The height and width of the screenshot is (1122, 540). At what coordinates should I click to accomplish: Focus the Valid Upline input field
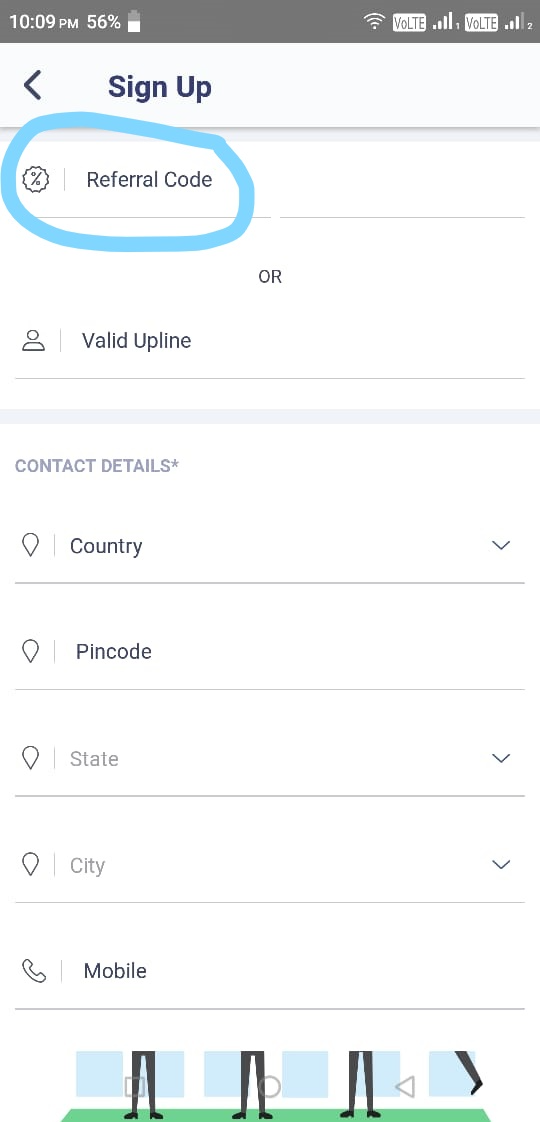click(x=270, y=341)
